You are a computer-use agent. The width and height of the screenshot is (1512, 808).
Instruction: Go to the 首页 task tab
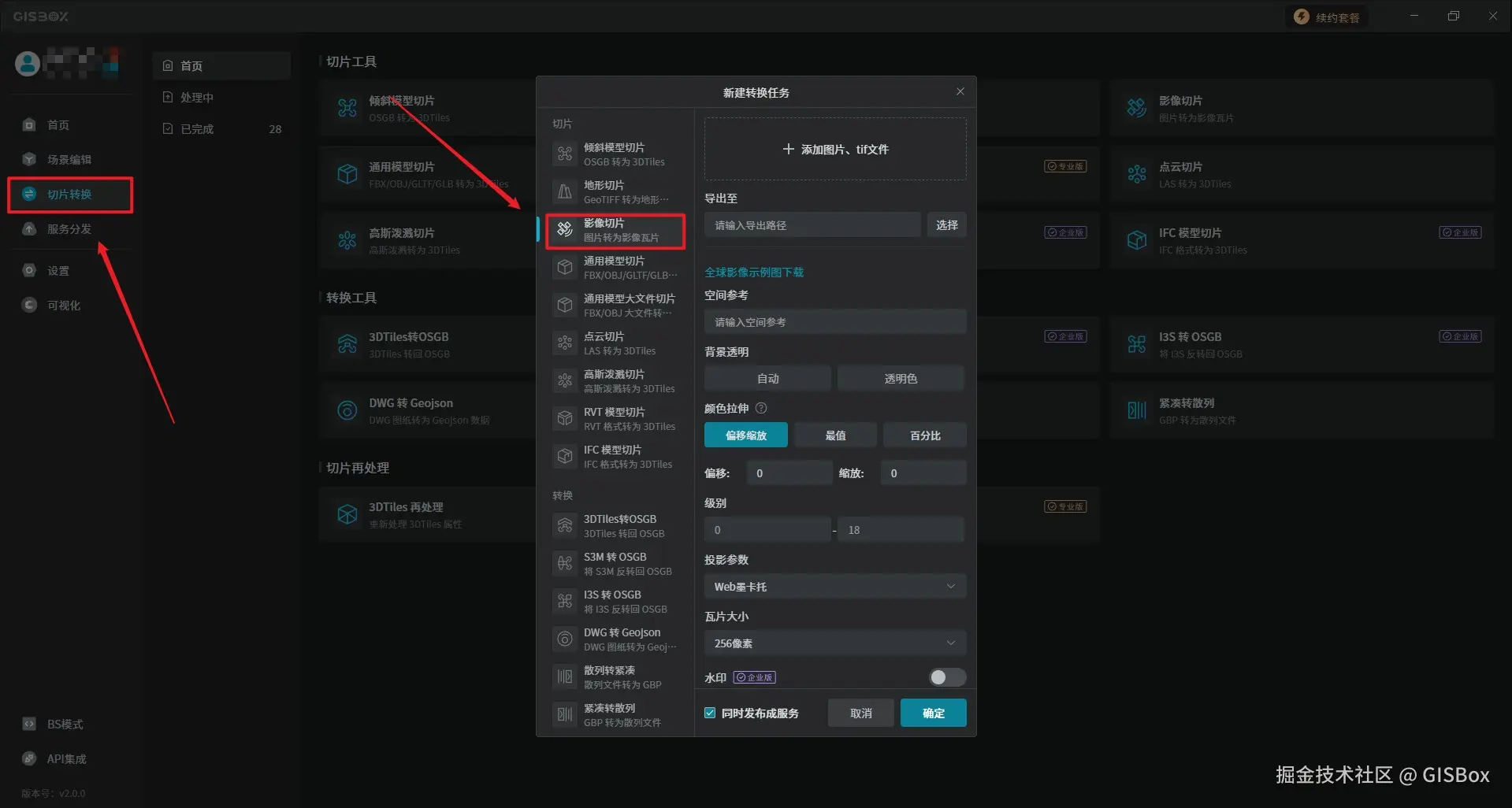pyautogui.click(x=221, y=65)
